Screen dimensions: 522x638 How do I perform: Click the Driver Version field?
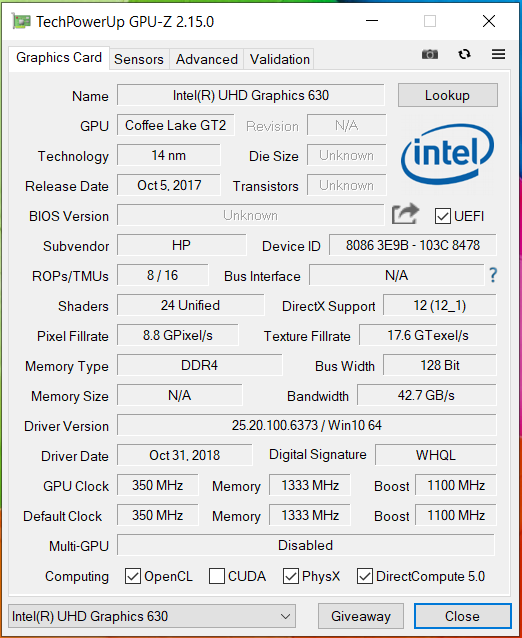[307, 425]
